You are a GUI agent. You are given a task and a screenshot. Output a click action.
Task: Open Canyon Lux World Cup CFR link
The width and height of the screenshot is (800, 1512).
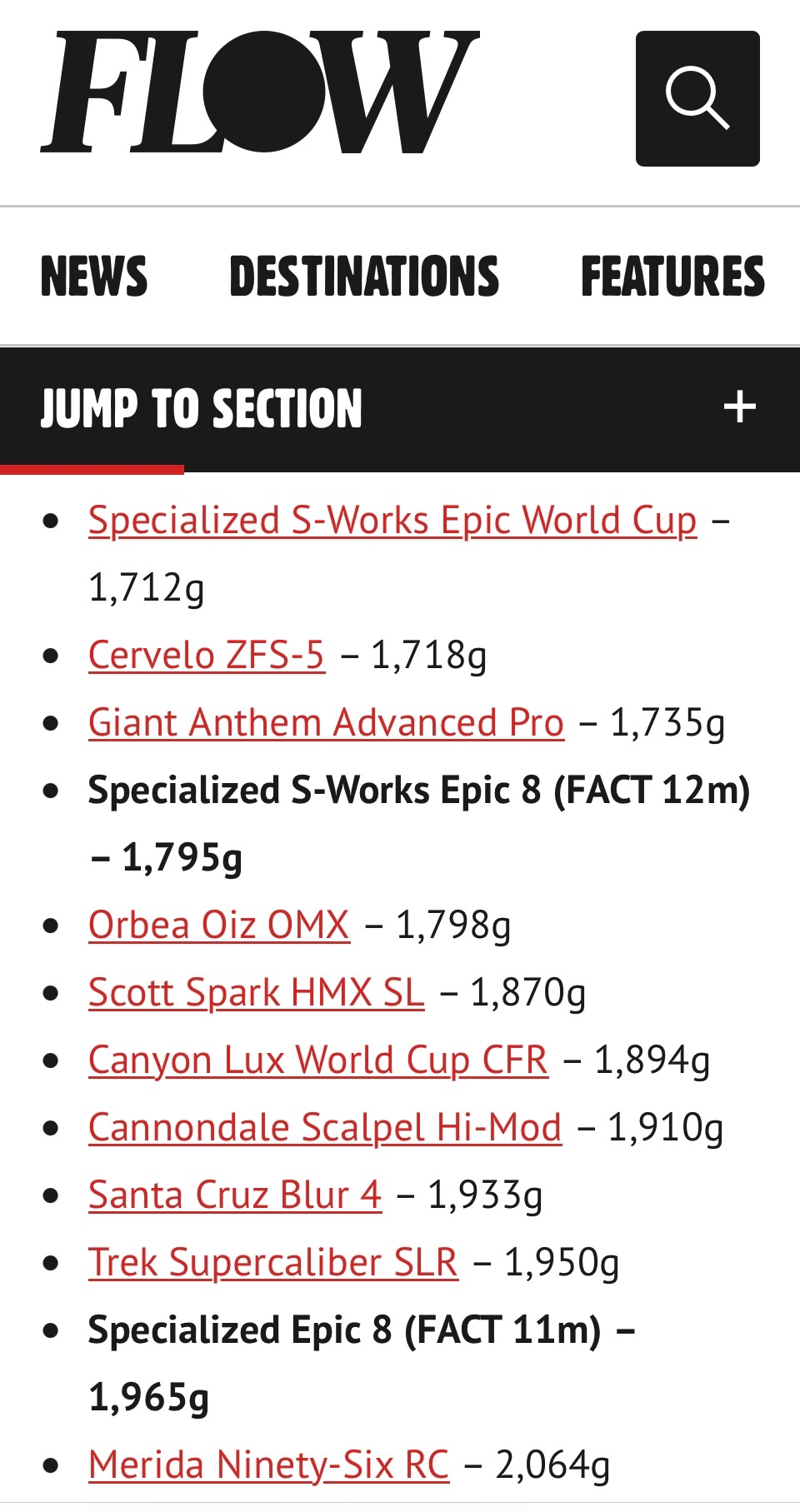(318, 1060)
